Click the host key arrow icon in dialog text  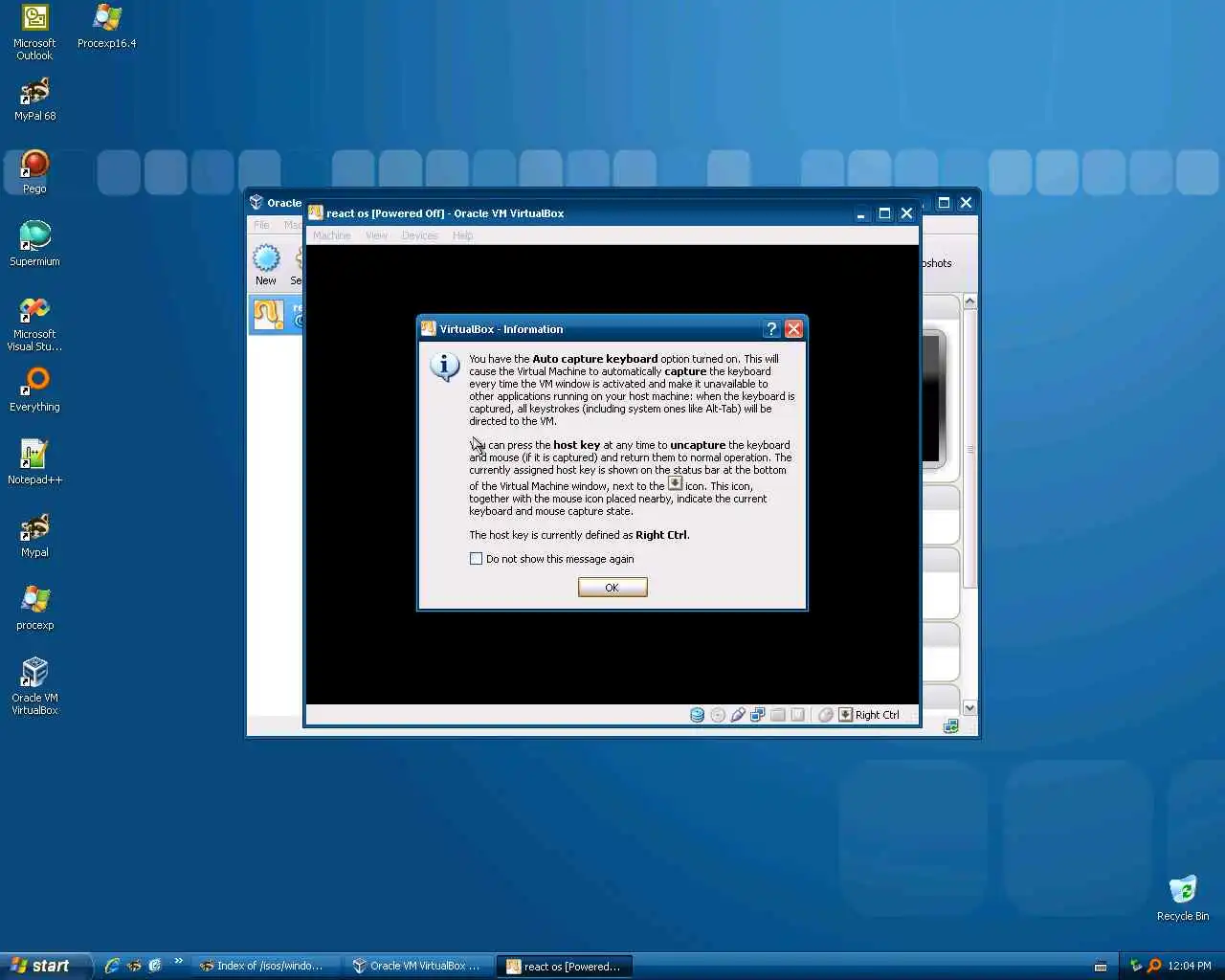click(x=675, y=483)
